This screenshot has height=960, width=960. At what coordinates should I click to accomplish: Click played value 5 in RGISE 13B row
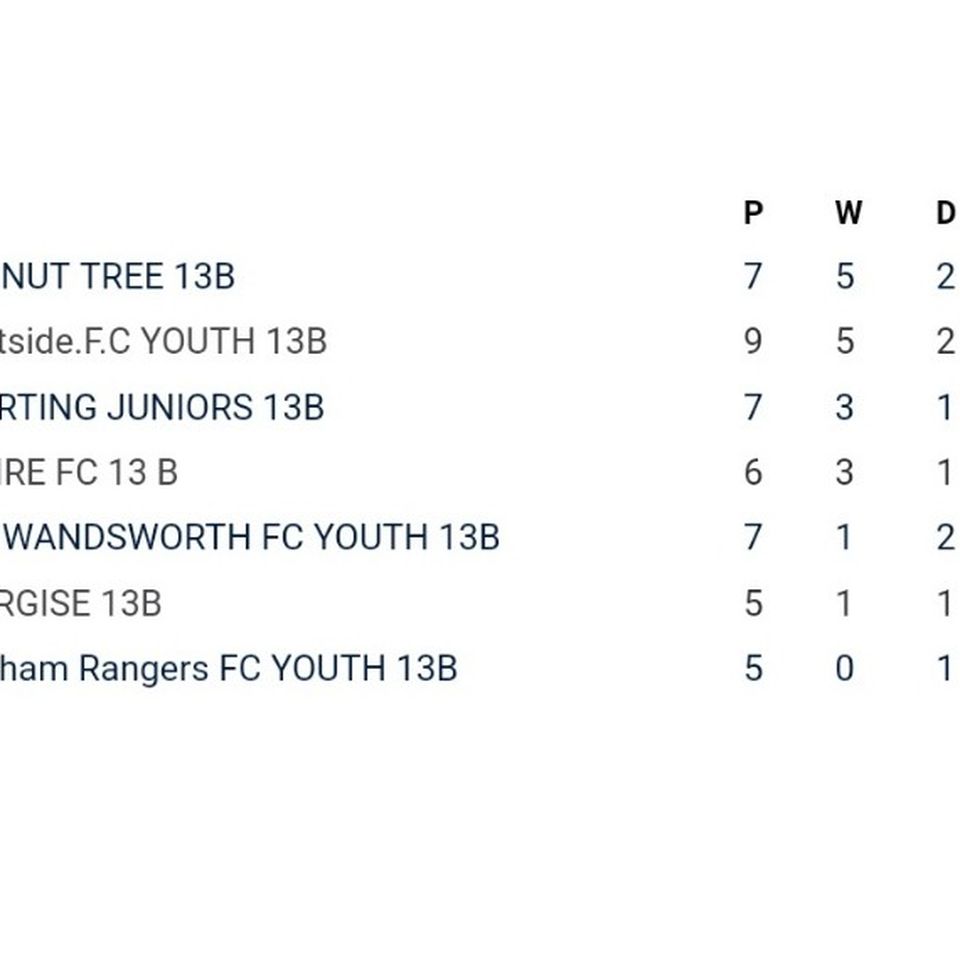tap(754, 603)
